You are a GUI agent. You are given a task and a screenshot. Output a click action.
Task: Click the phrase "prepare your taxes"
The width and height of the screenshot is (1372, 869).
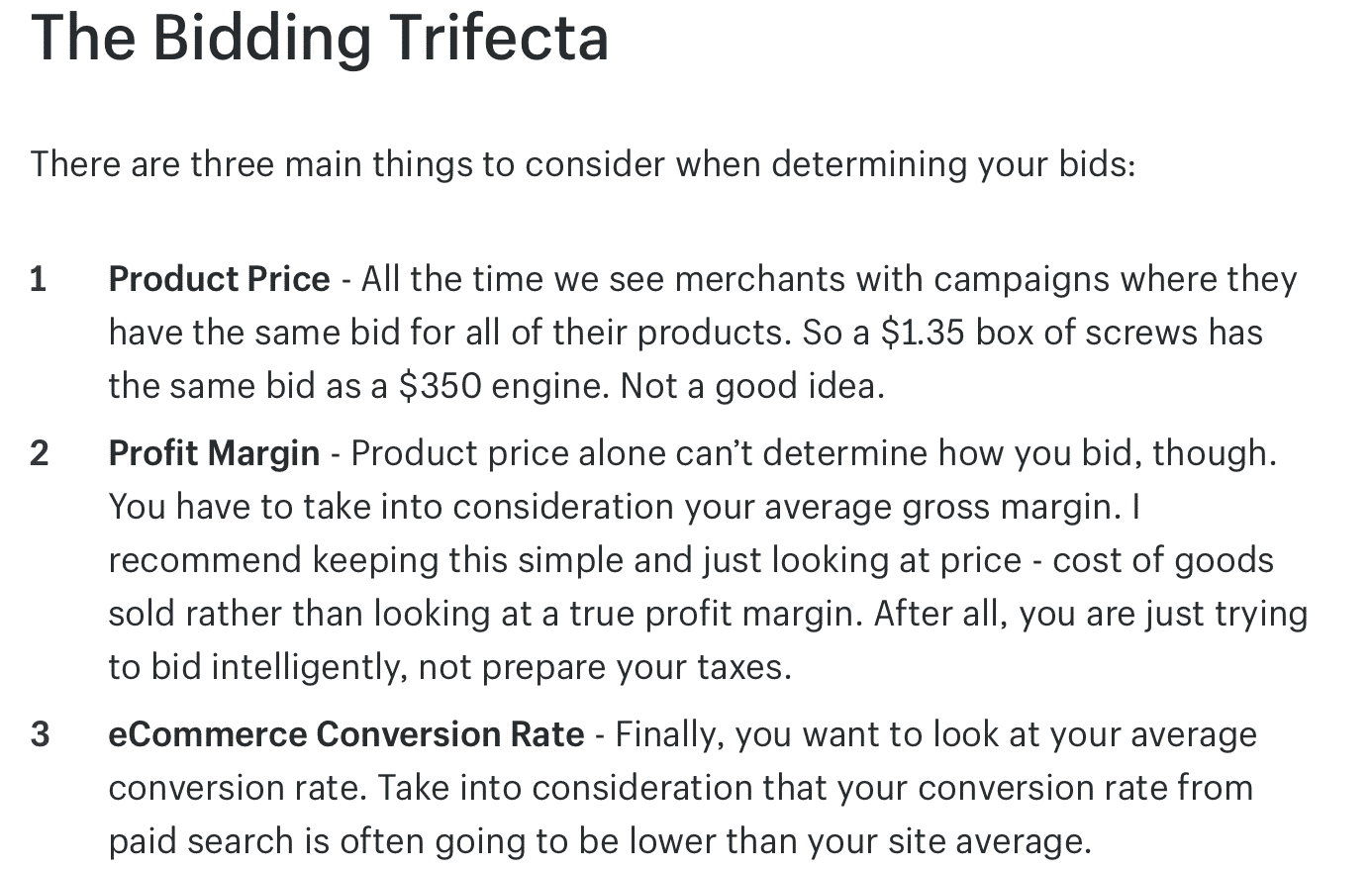click(636, 667)
